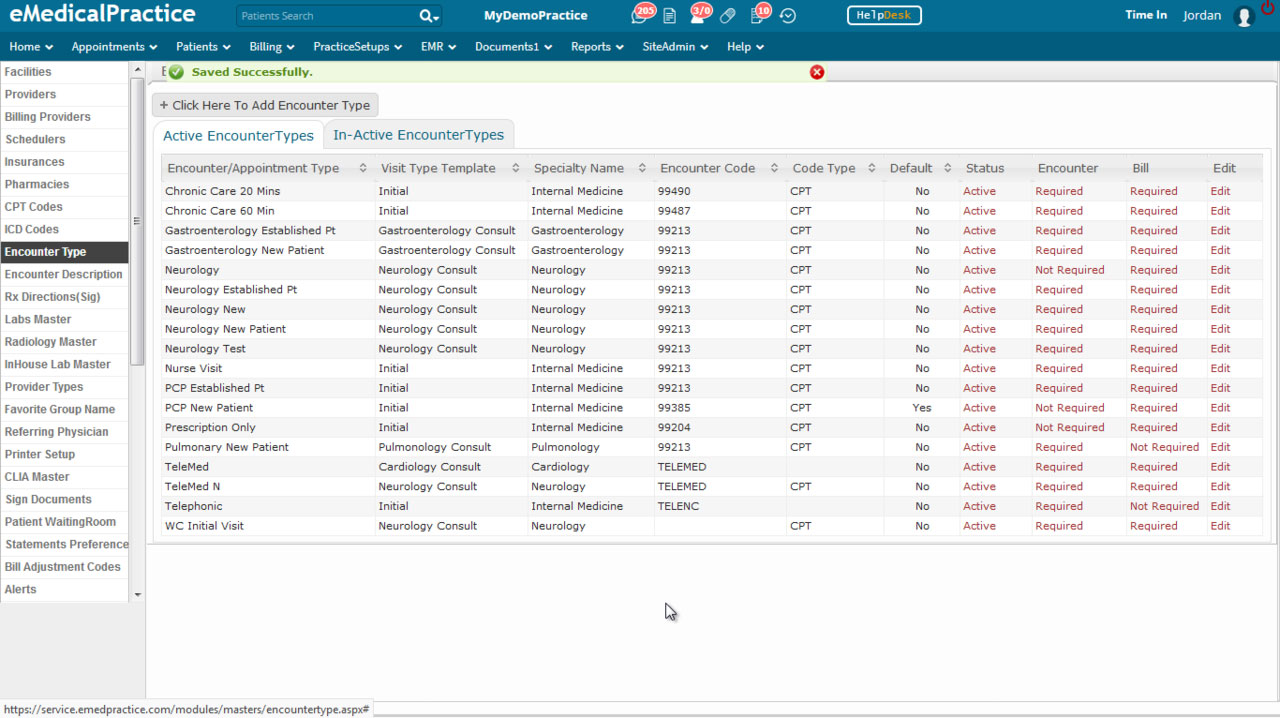Edit the WC Initial Visit row
The height and width of the screenshot is (718, 1280).
1220,526
